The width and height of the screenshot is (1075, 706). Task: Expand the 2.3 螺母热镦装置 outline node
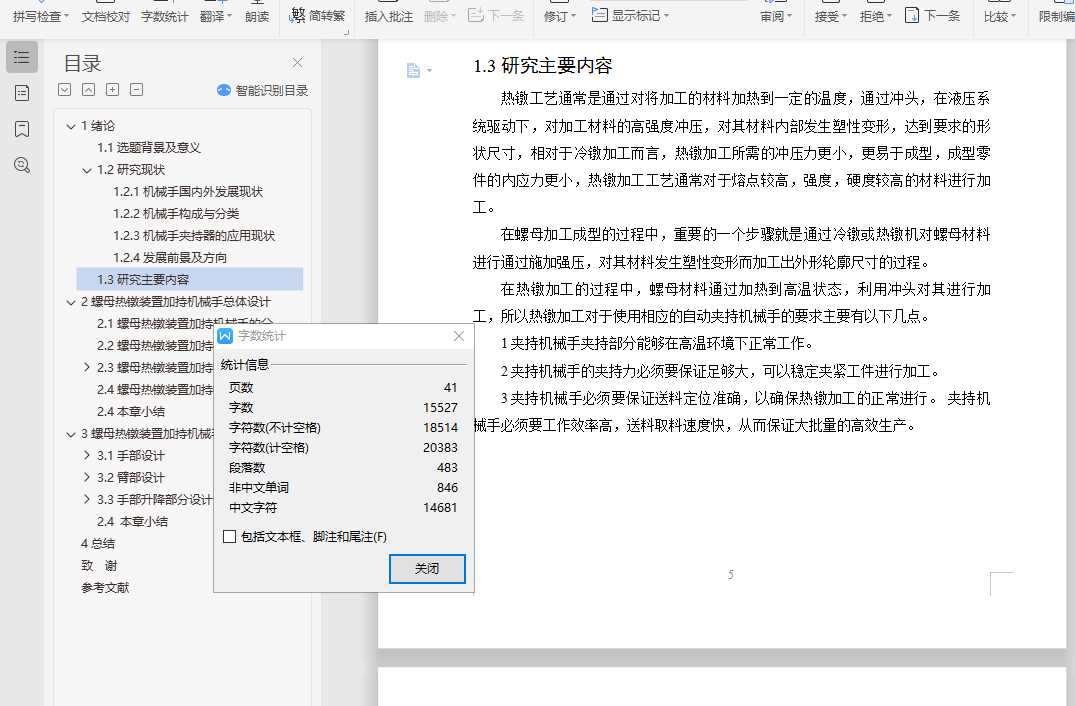pos(86,367)
